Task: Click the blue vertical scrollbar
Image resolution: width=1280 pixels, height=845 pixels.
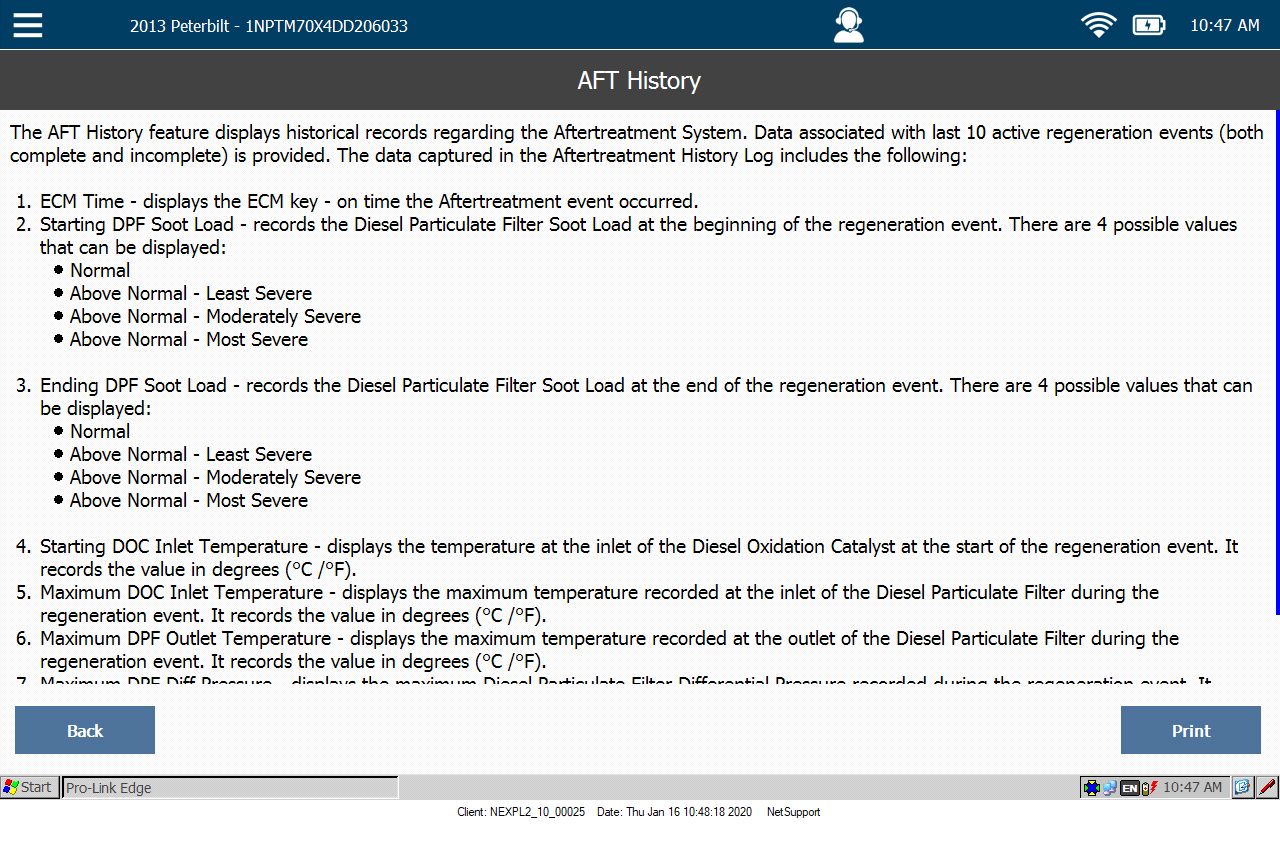Action: tap(1276, 360)
